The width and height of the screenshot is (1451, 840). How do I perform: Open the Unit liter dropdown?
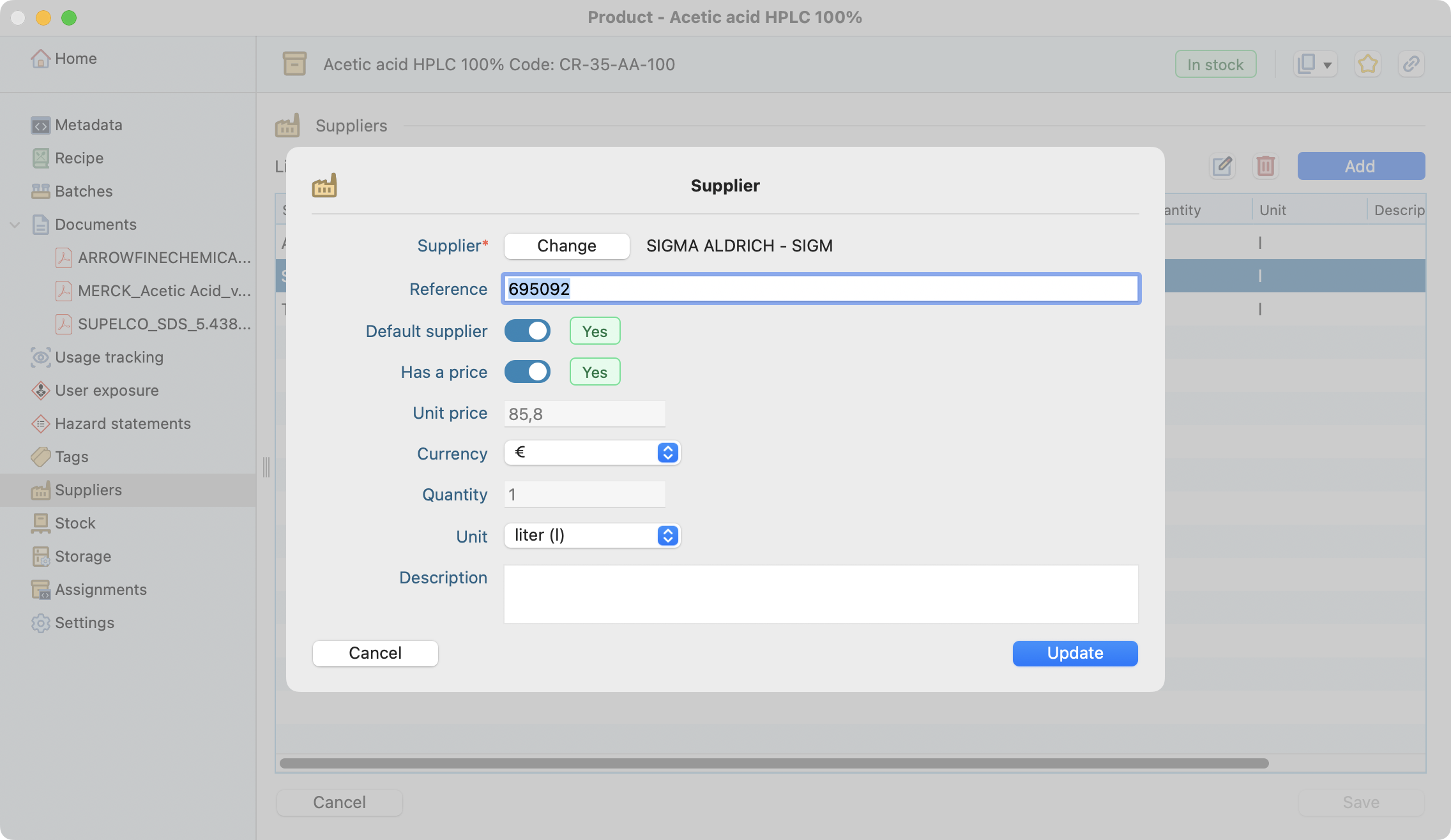592,536
